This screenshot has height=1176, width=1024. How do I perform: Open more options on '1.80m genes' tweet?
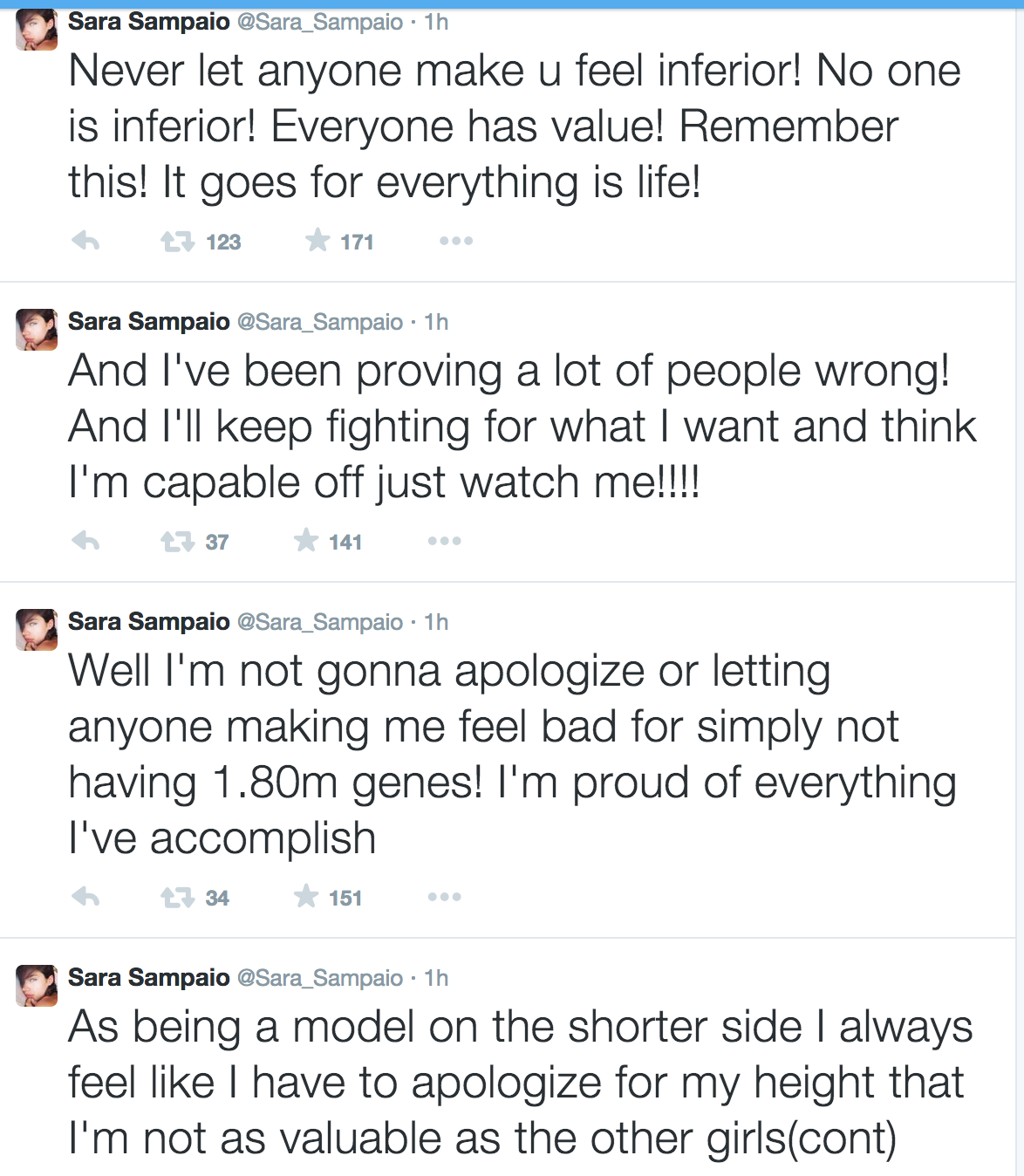pyautogui.click(x=445, y=897)
